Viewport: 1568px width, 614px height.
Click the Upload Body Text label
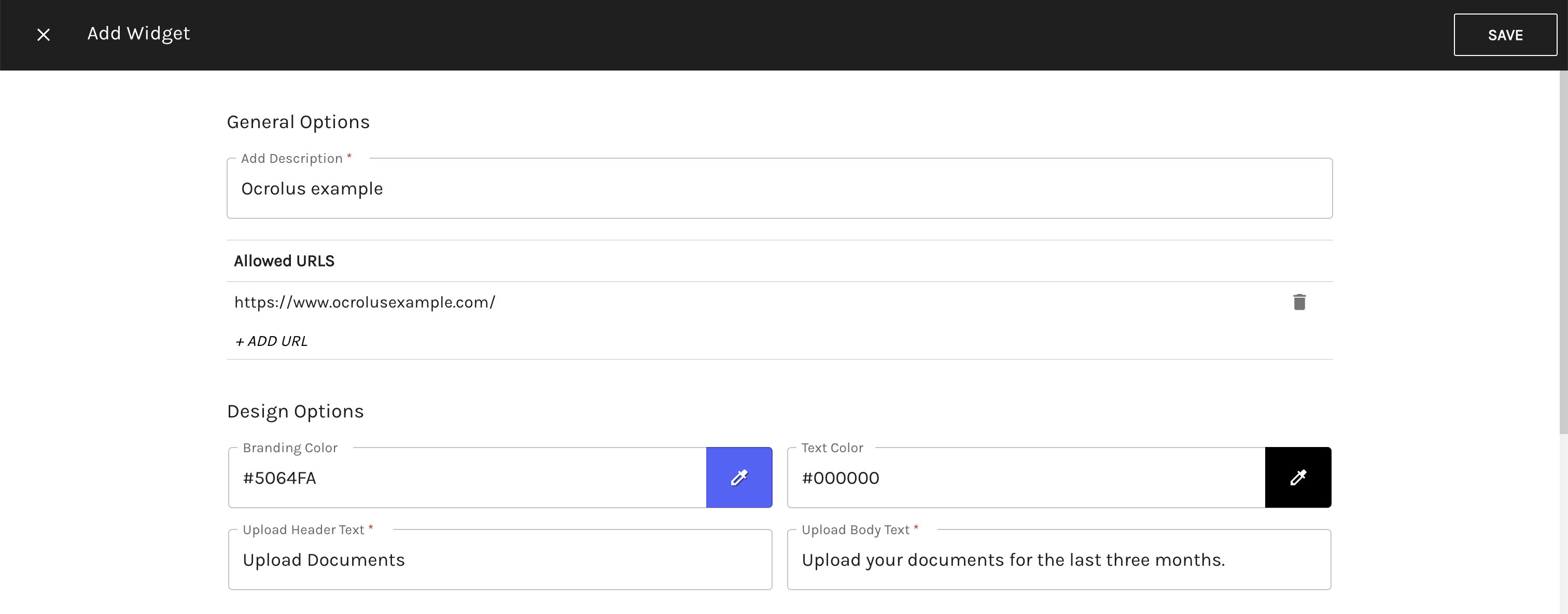click(855, 530)
